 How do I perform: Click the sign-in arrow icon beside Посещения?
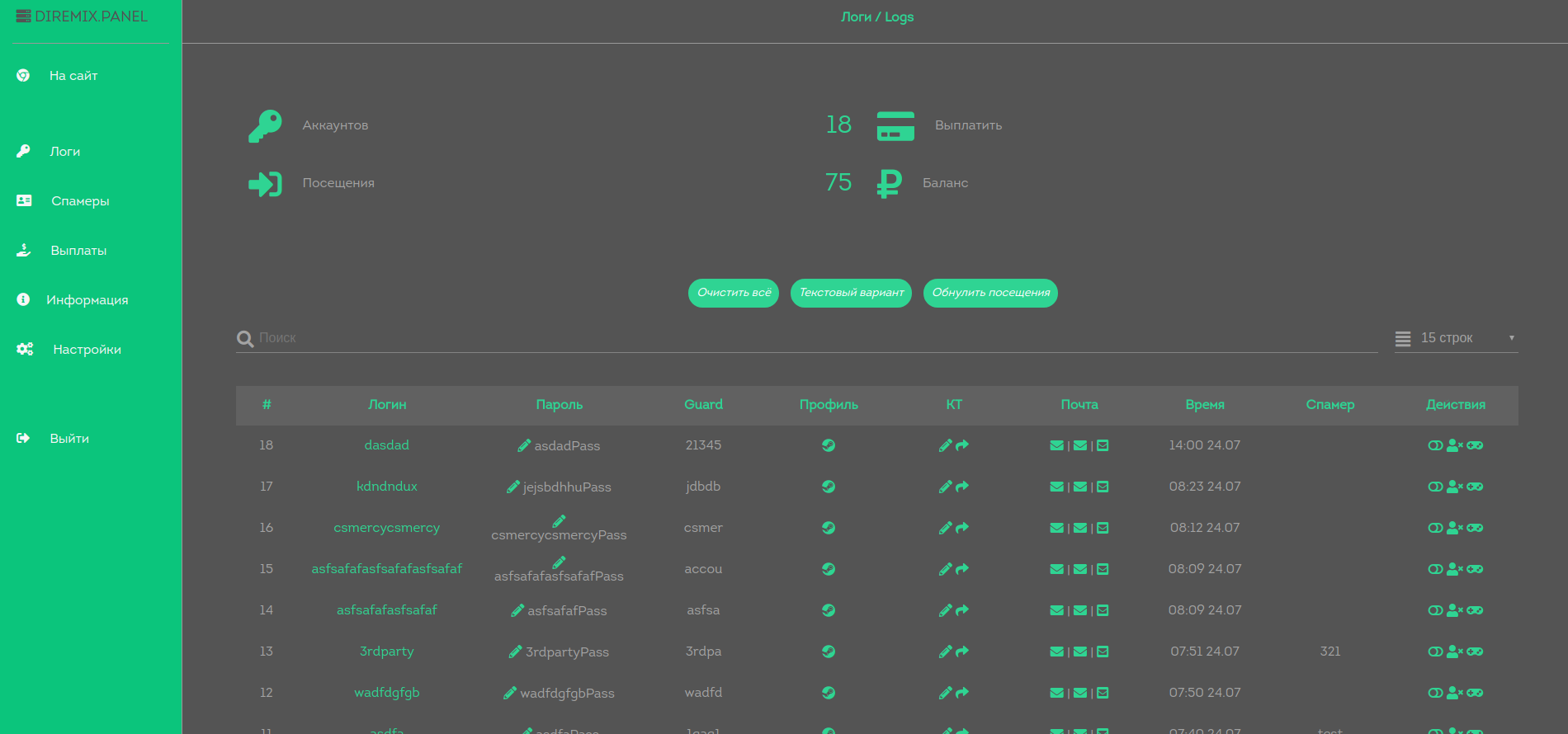(x=265, y=184)
